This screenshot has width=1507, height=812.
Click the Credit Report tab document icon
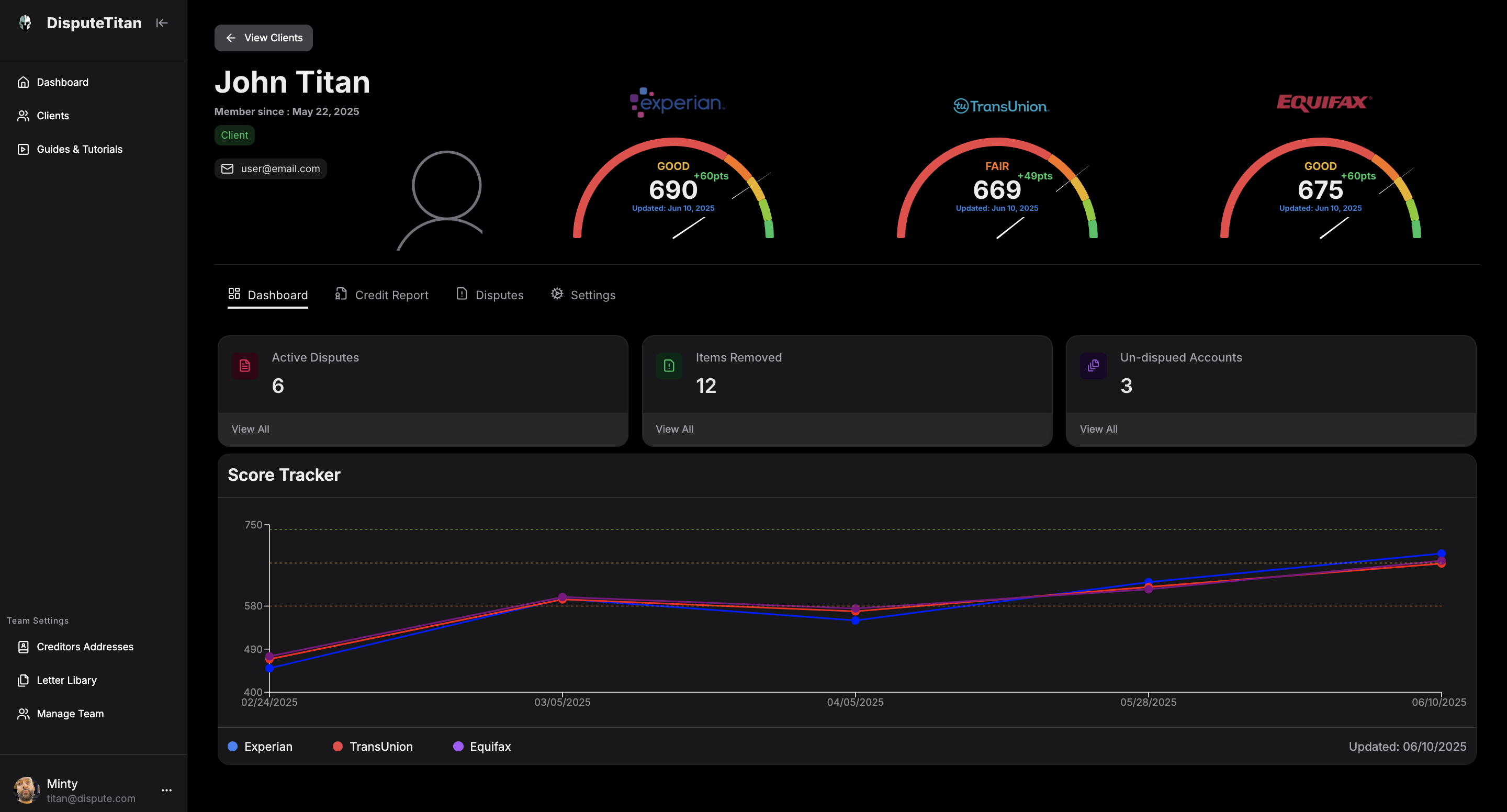(341, 294)
